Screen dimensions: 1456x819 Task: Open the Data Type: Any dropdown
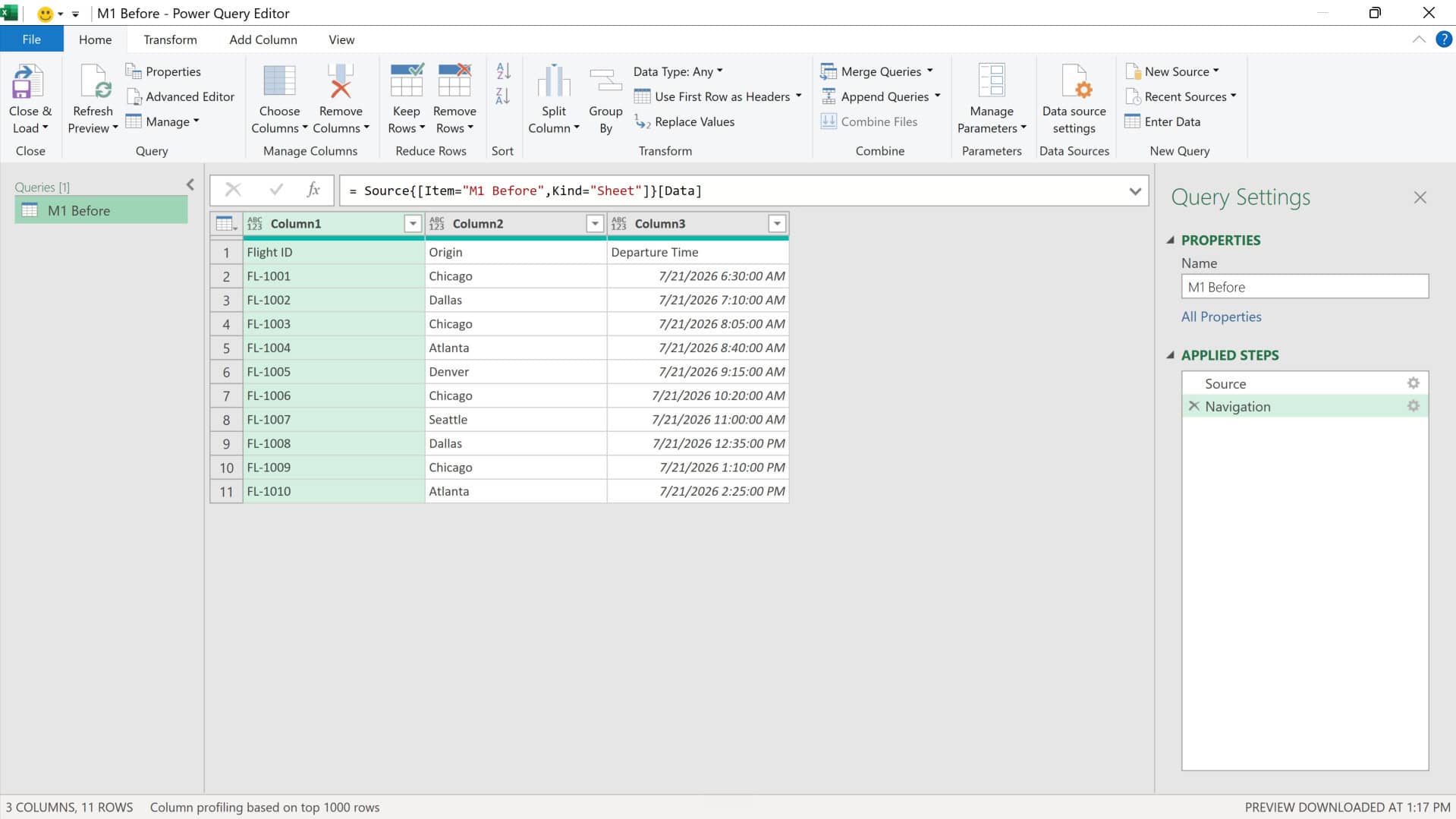[x=678, y=71]
